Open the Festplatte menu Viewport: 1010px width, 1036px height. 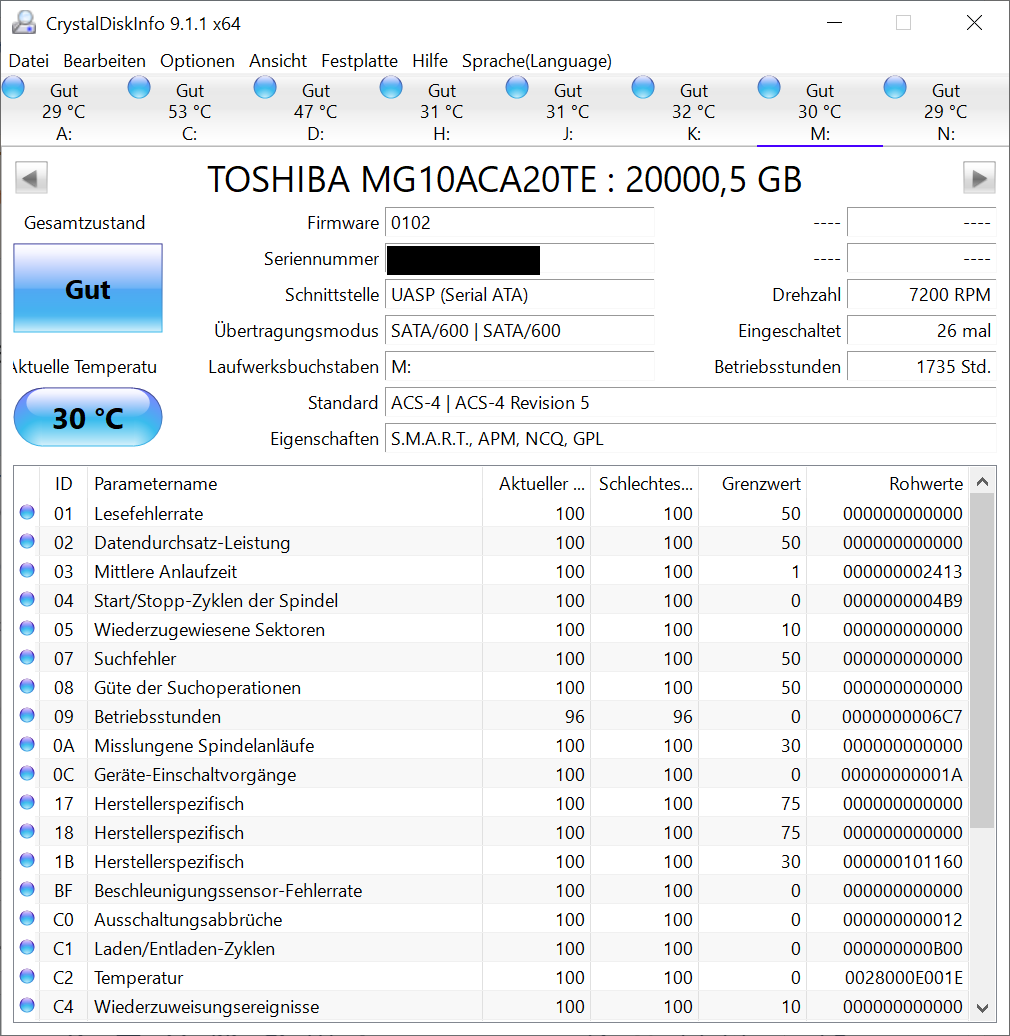(x=359, y=61)
